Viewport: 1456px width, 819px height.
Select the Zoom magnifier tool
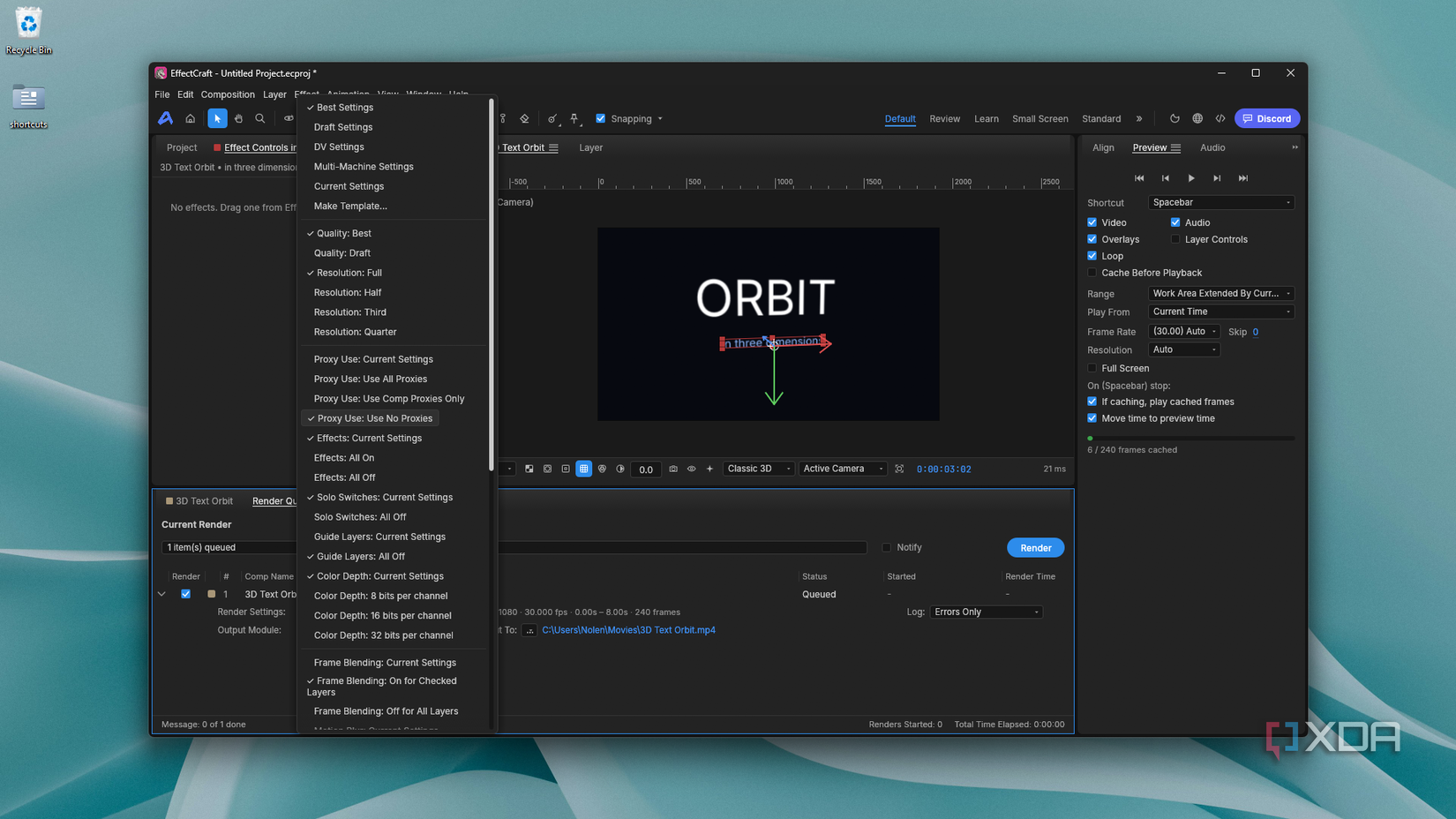[x=260, y=118]
